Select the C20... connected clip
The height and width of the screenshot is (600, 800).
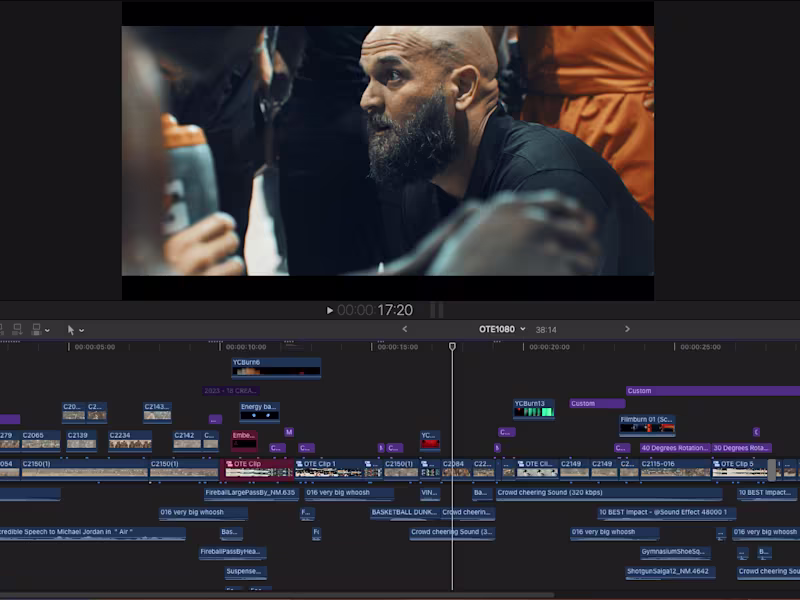click(73, 412)
